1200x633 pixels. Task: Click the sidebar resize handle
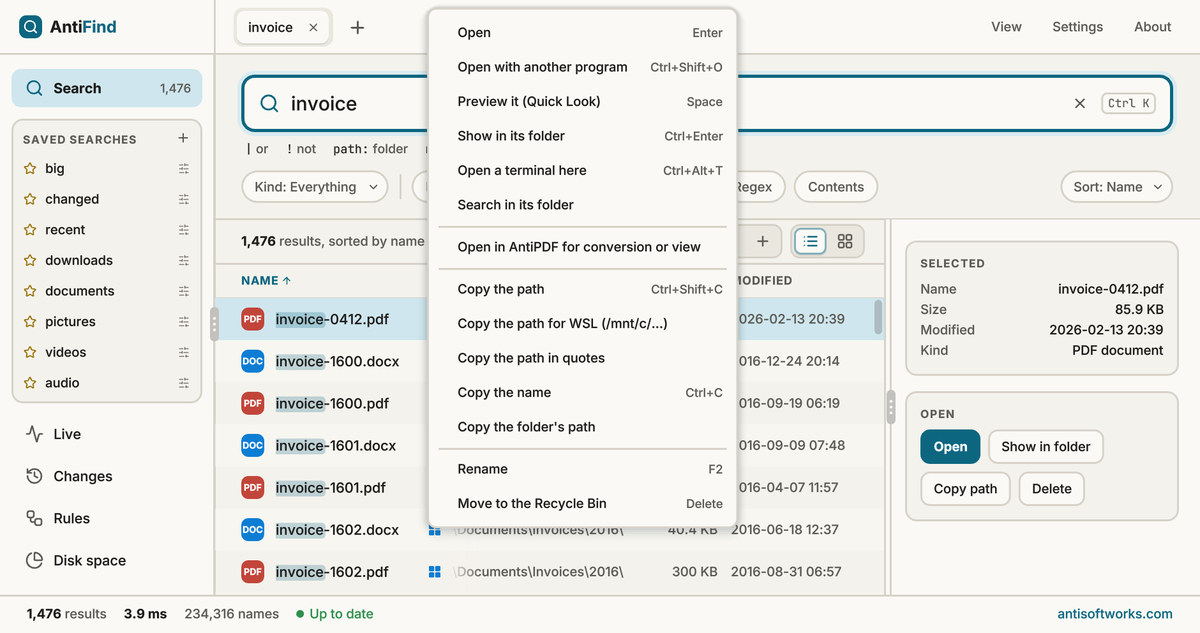(214, 324)
